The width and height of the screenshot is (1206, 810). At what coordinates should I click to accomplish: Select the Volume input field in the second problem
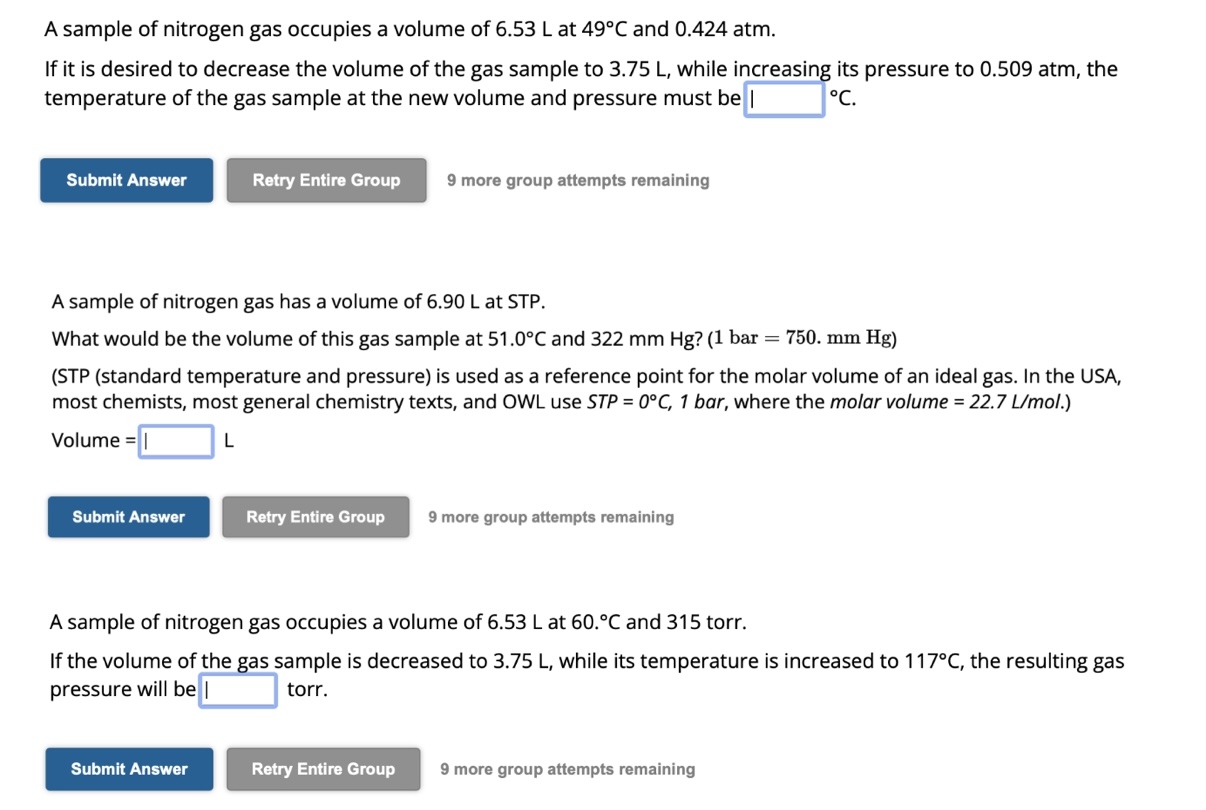(x=176, y=440)
